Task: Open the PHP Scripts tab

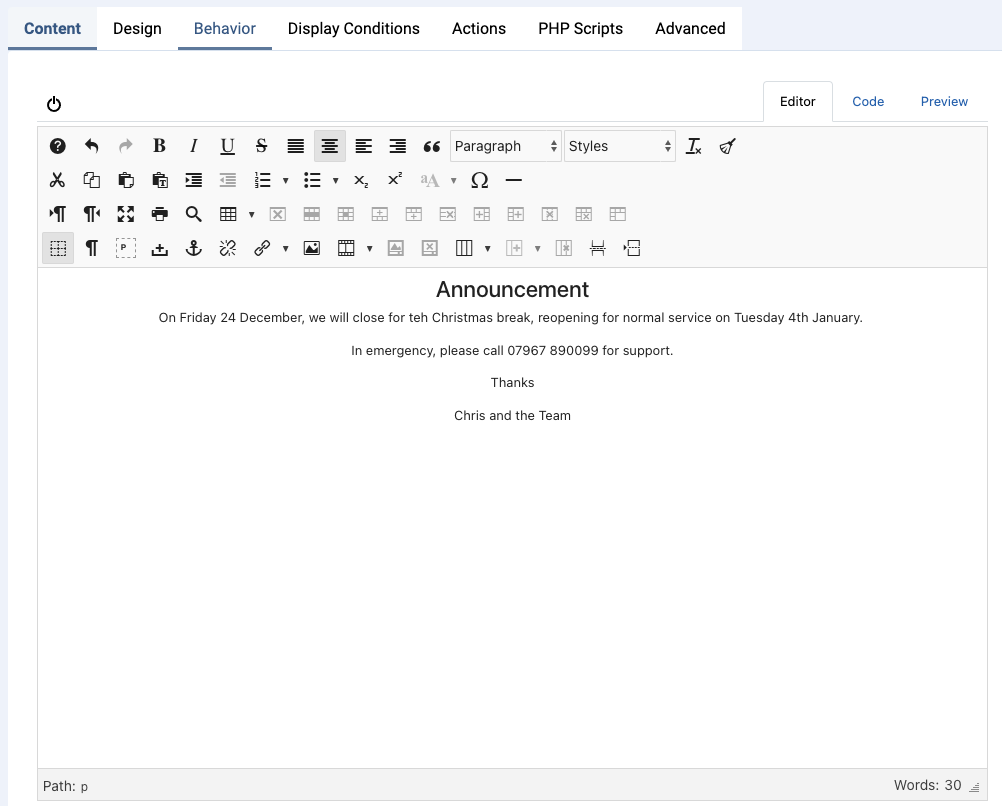Action: (x=580, y=28)
